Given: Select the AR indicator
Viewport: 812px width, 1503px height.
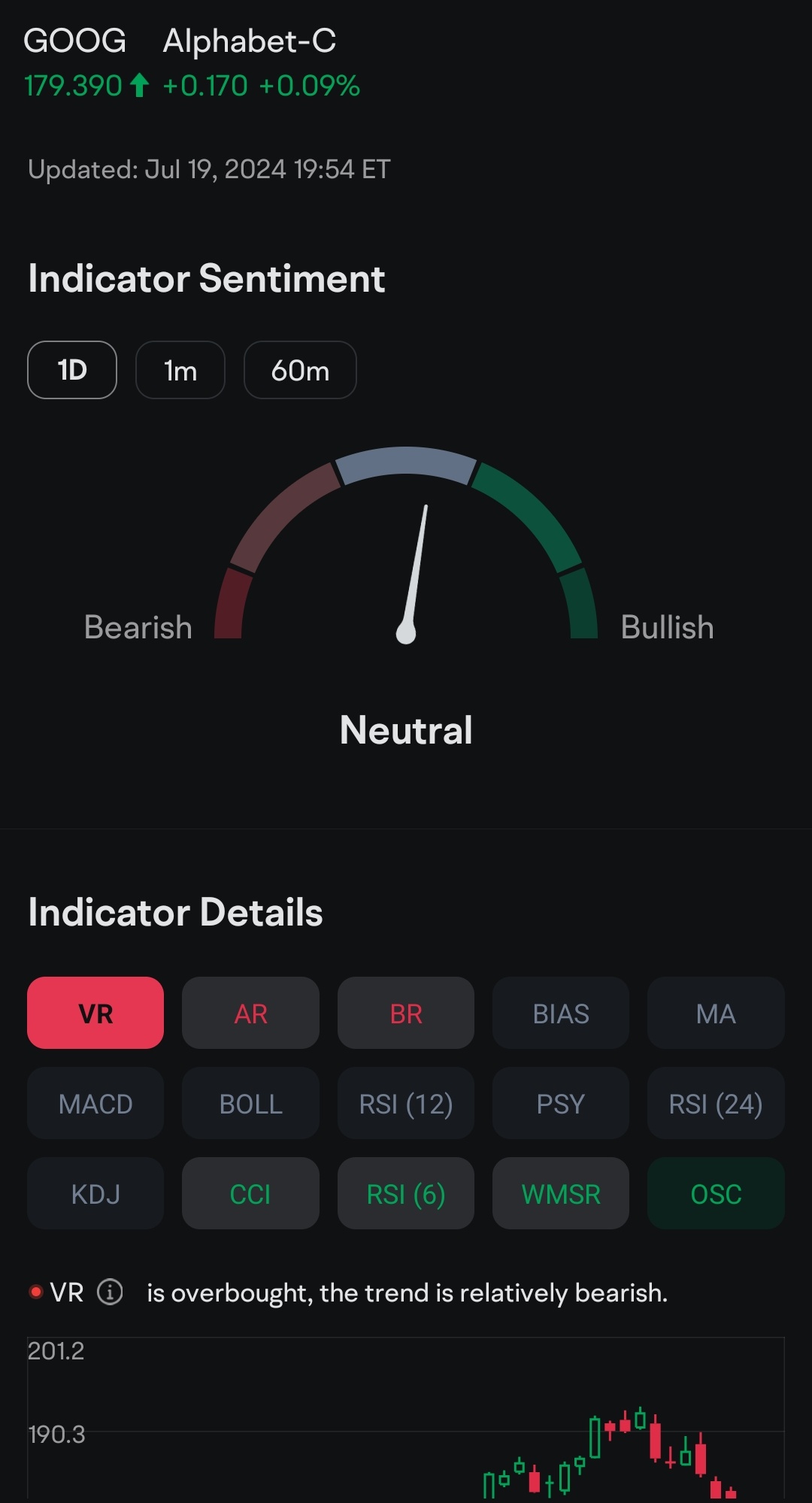Looking at the screenshot, I should pos(250,1013).
